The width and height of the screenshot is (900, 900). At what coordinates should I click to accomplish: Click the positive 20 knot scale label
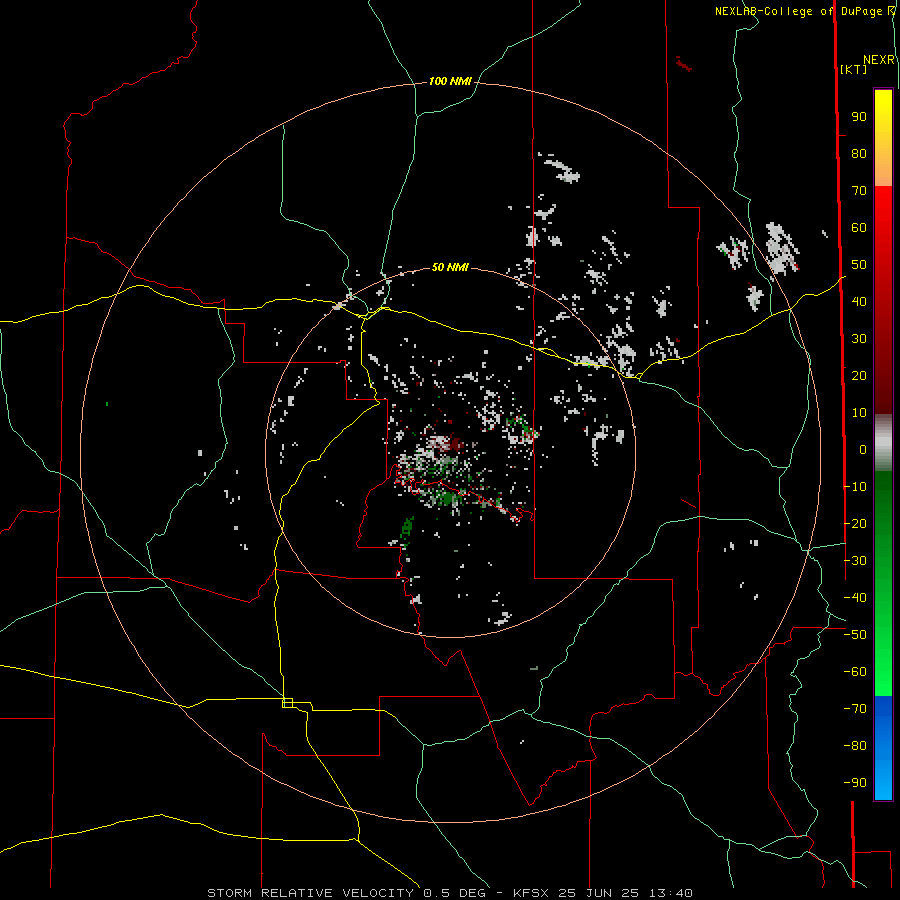(x=859, y=376)
